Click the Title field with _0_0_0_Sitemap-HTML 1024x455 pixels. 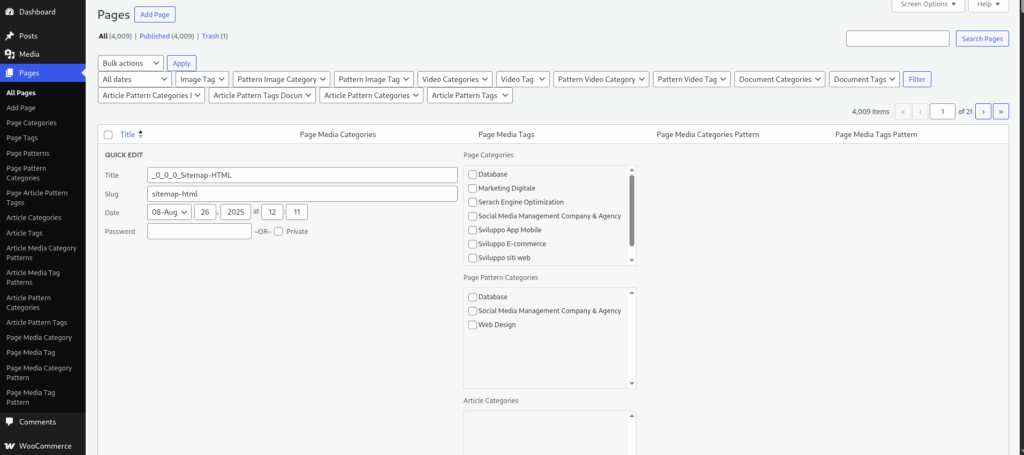point(302,175)
